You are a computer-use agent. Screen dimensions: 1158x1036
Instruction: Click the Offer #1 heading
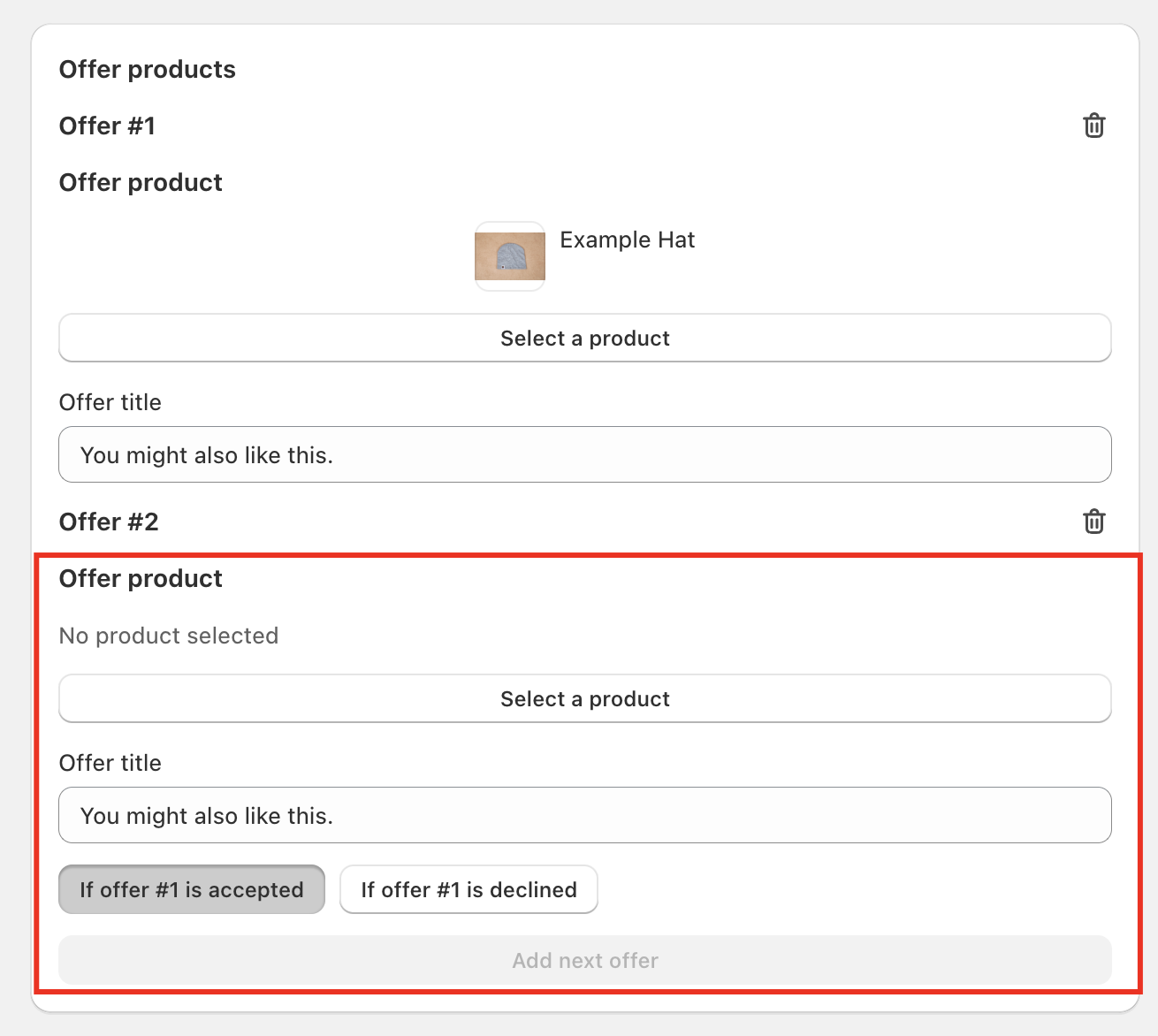[x=107, y=126]
